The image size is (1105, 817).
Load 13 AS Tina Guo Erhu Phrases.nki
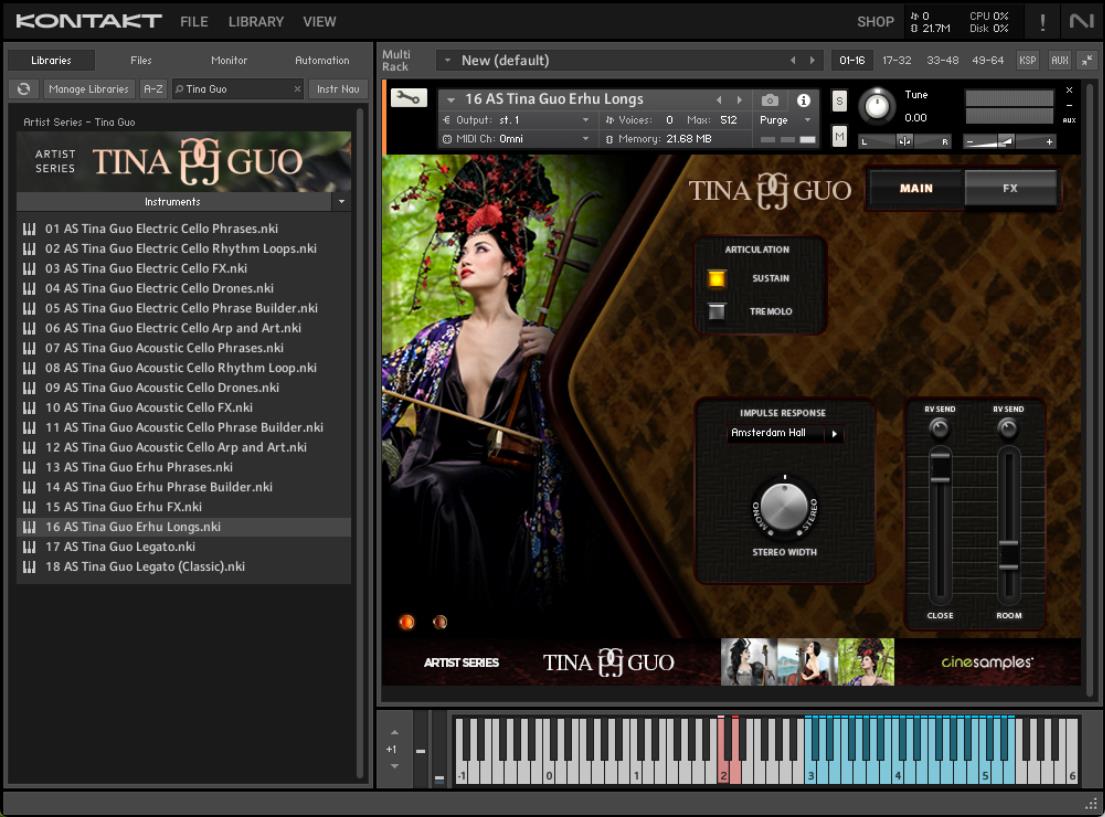(x=139, y=467)
